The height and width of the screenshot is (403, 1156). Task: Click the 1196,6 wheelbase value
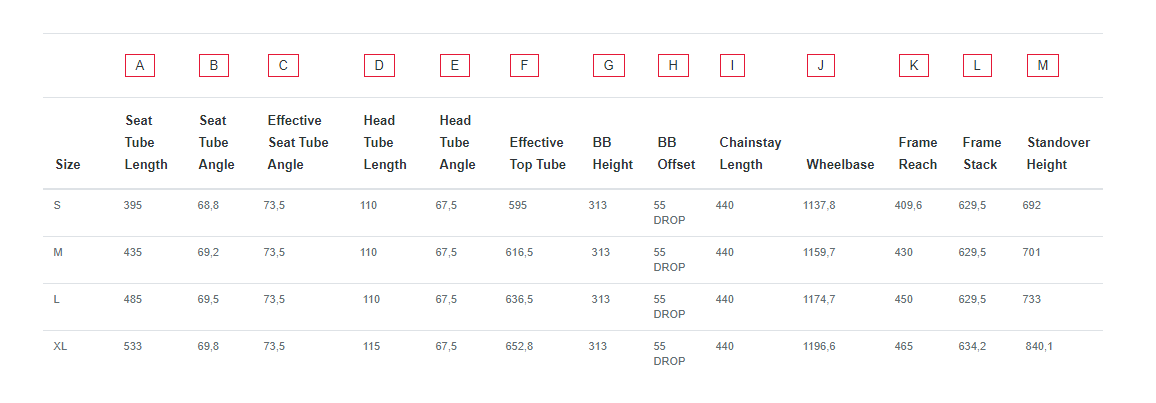[819, 346]
